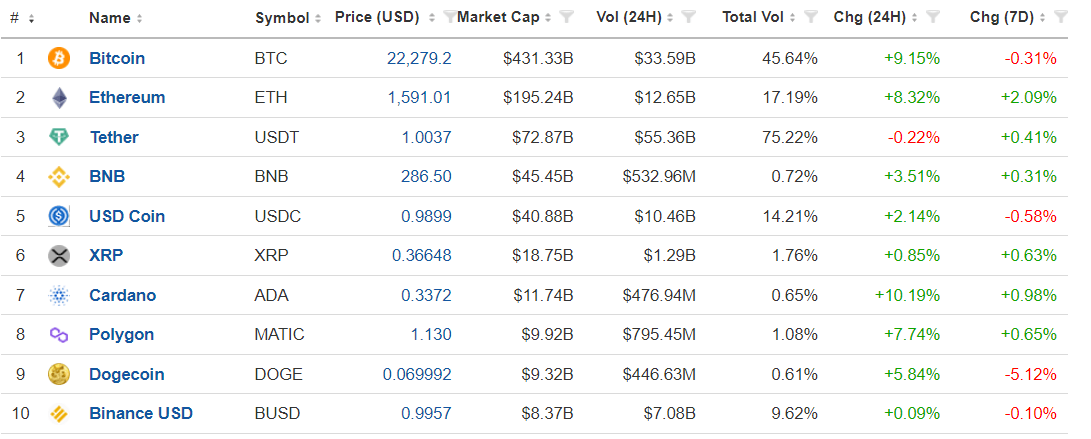Screen dimensions: 1091x439
Task: Click the Ethereum price value 1,591.01
Action: (x=419, y=98)
